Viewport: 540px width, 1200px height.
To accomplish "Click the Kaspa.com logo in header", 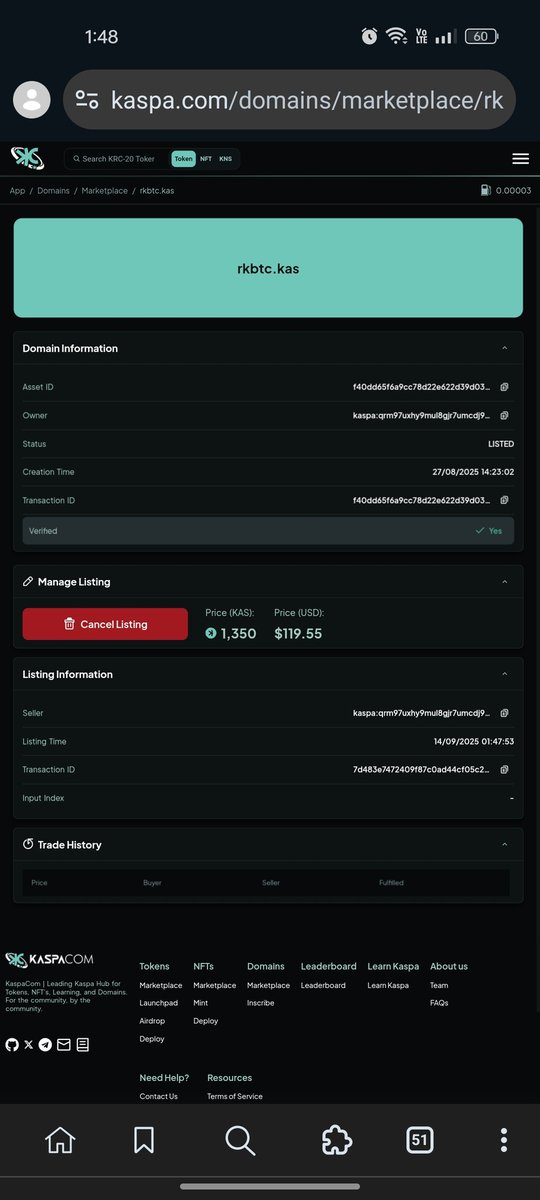I will point(27,158).
